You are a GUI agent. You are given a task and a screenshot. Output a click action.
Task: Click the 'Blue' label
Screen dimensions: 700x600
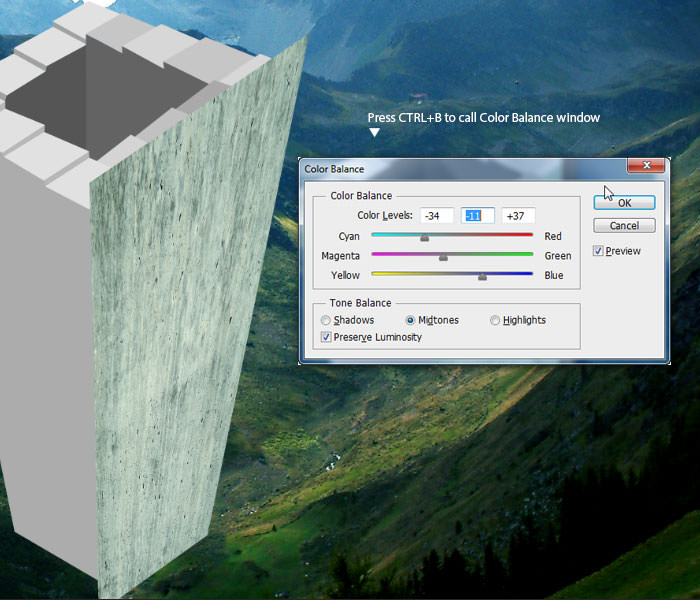(554, 275)
